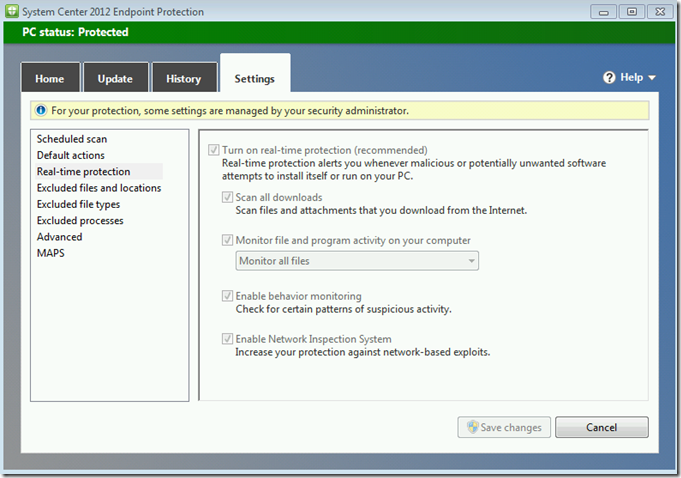Screen dimensions: 681x478
Task: Select Default actions in the settings list
Action: (71, 155)
